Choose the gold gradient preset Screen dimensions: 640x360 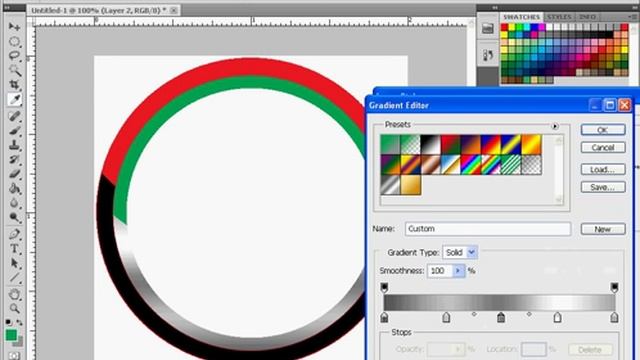[x=411, y=185]
